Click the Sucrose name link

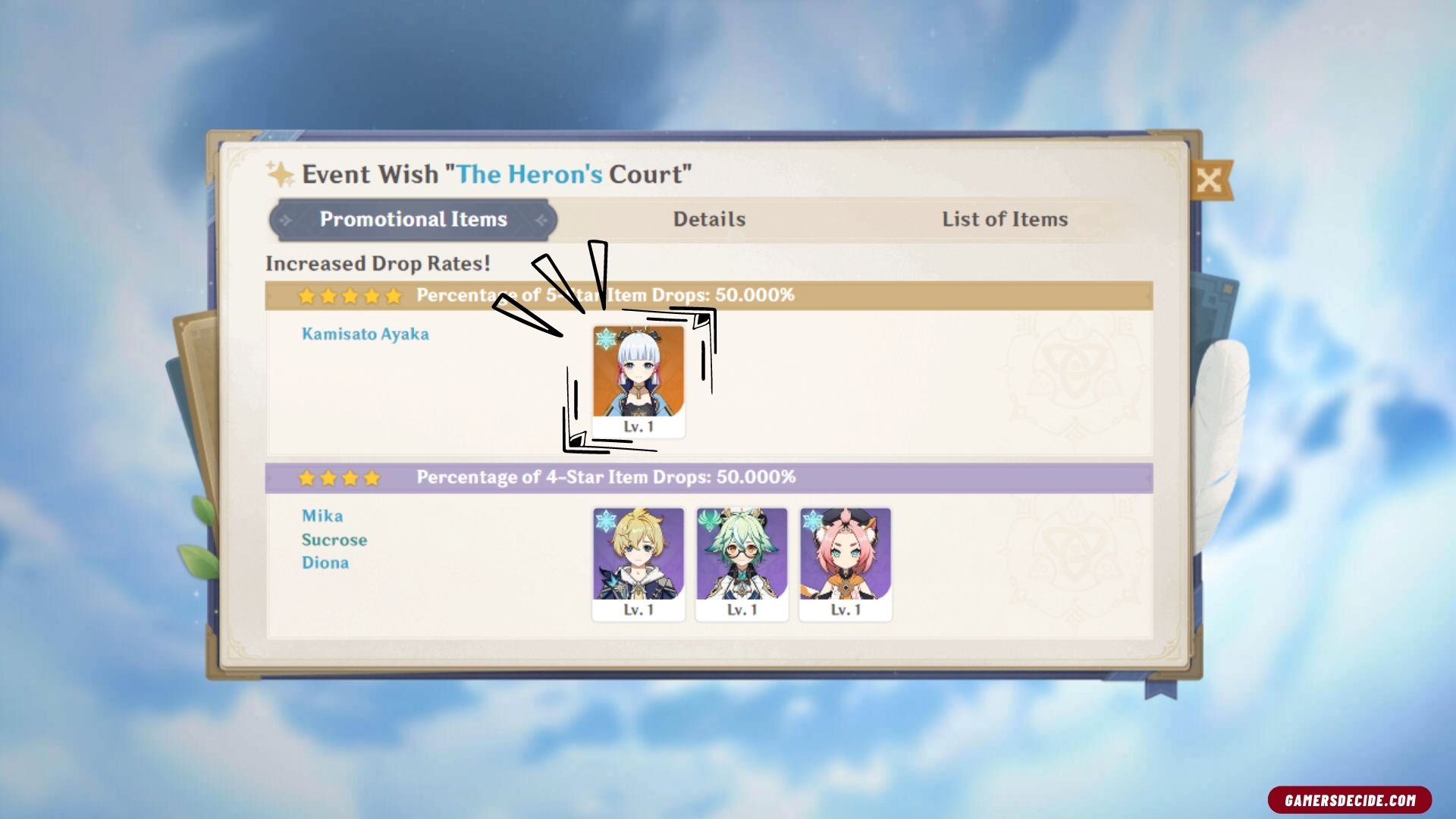click(x=334, y=540)
